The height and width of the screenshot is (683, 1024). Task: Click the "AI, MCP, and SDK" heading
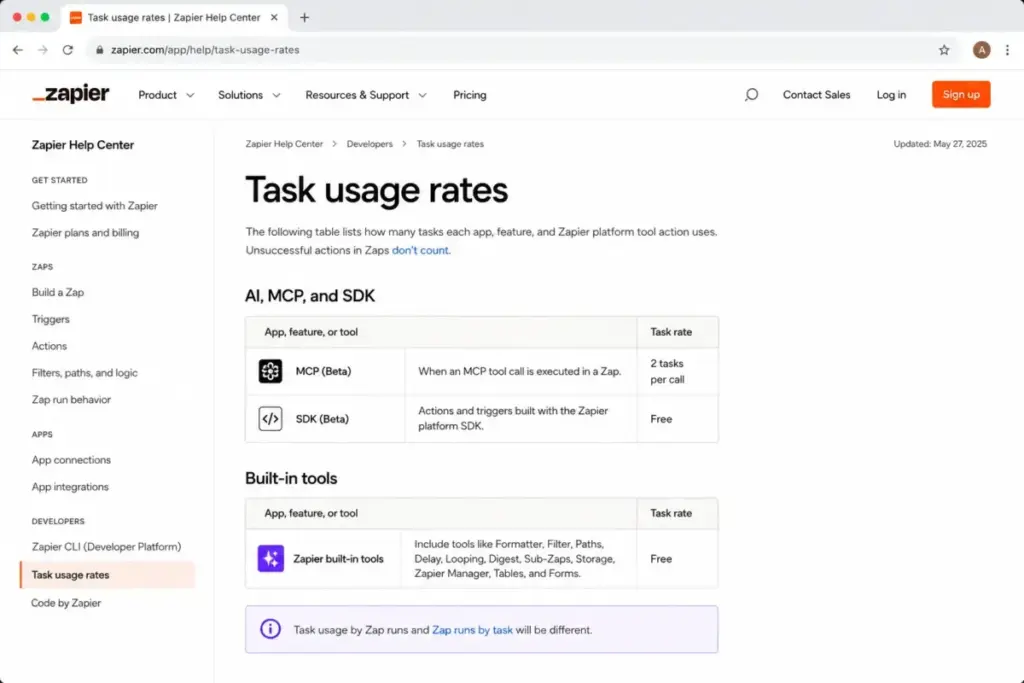(x=310, y=296)
